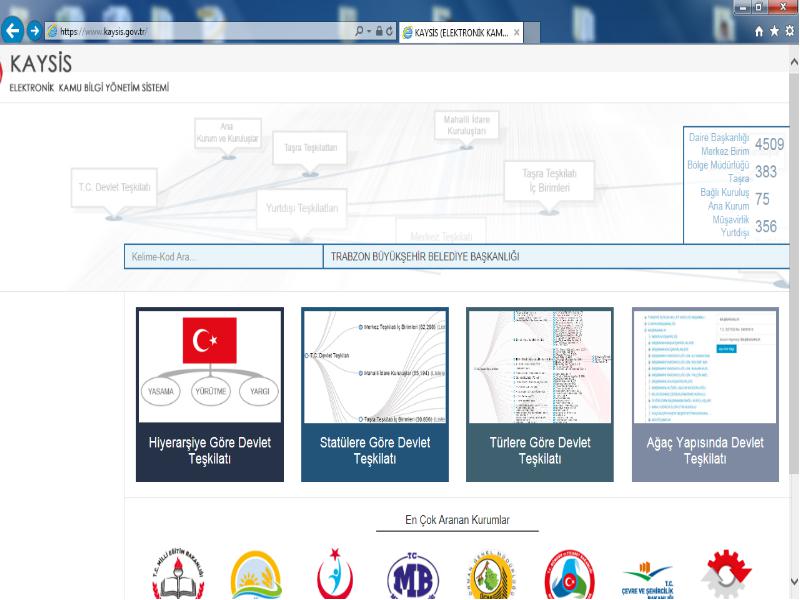800x600 pixels.
Task: Click the 'Taşra Teşkilatları' diagram node
Action: coord(310,147)
